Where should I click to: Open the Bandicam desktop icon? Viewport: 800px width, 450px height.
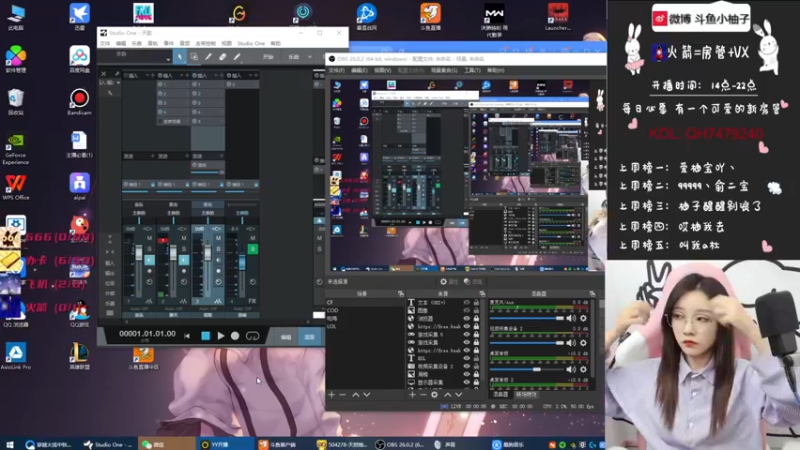(x=79, y=102)
